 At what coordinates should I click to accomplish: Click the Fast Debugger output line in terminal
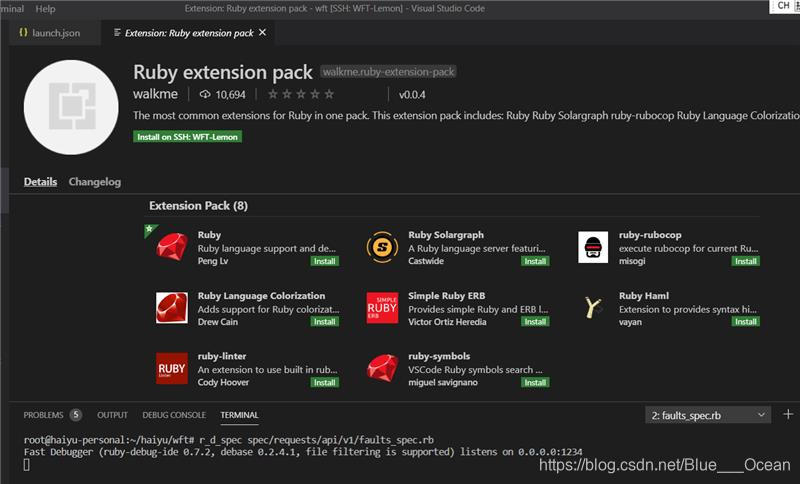(303, 452)
